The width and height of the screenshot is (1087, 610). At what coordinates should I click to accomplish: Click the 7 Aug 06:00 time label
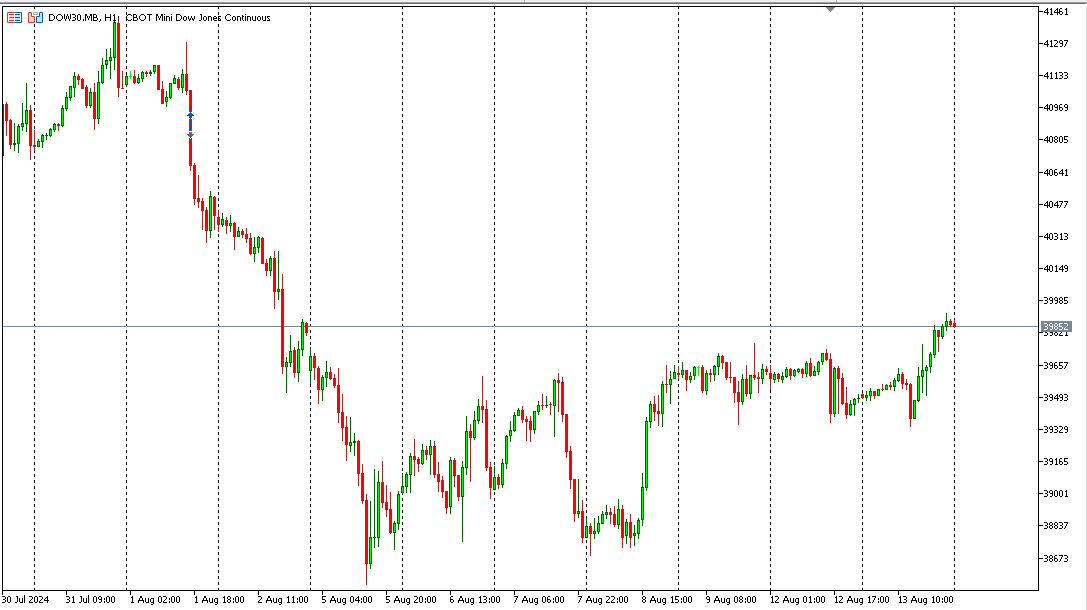coord(539,600)
